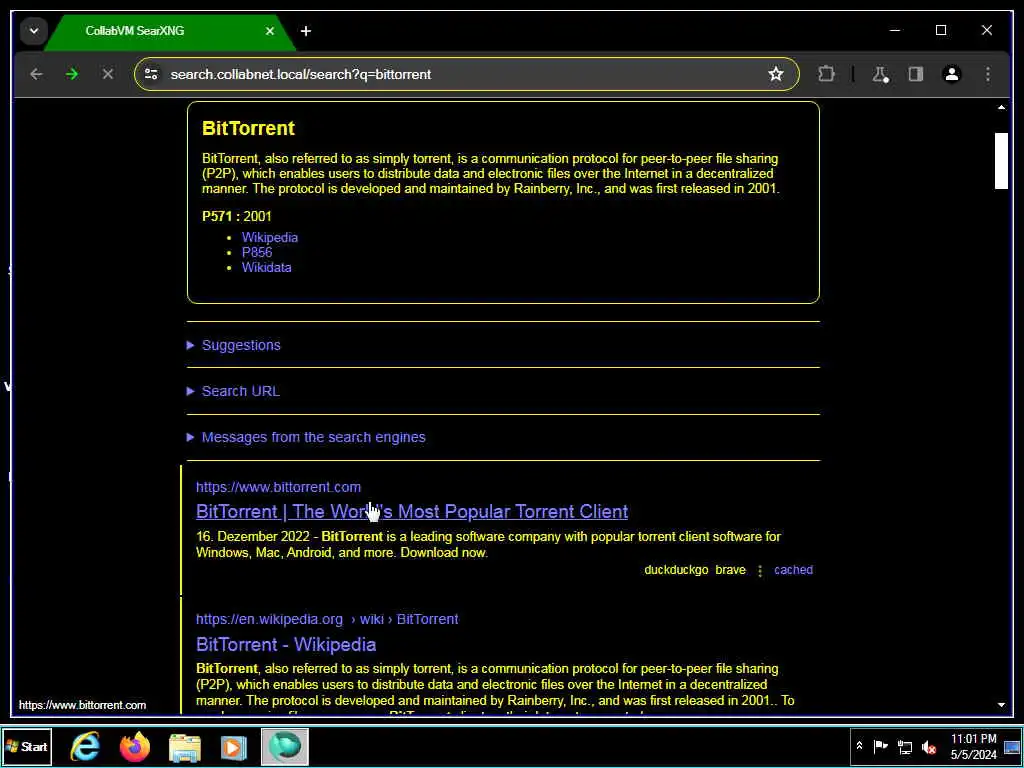The height and width of the screenshot is (768, 1024).
Task: Open the user profile avatar
Action: (952, 74)
